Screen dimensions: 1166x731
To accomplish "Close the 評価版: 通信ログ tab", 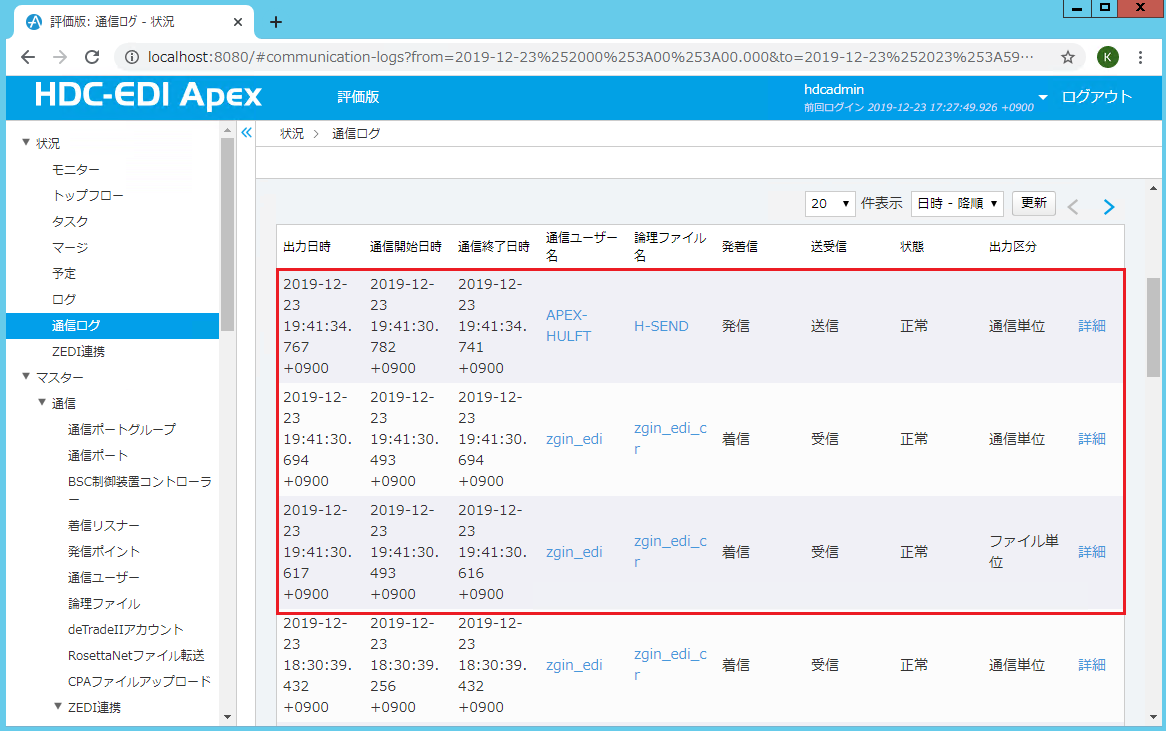I will pos(238,22).
